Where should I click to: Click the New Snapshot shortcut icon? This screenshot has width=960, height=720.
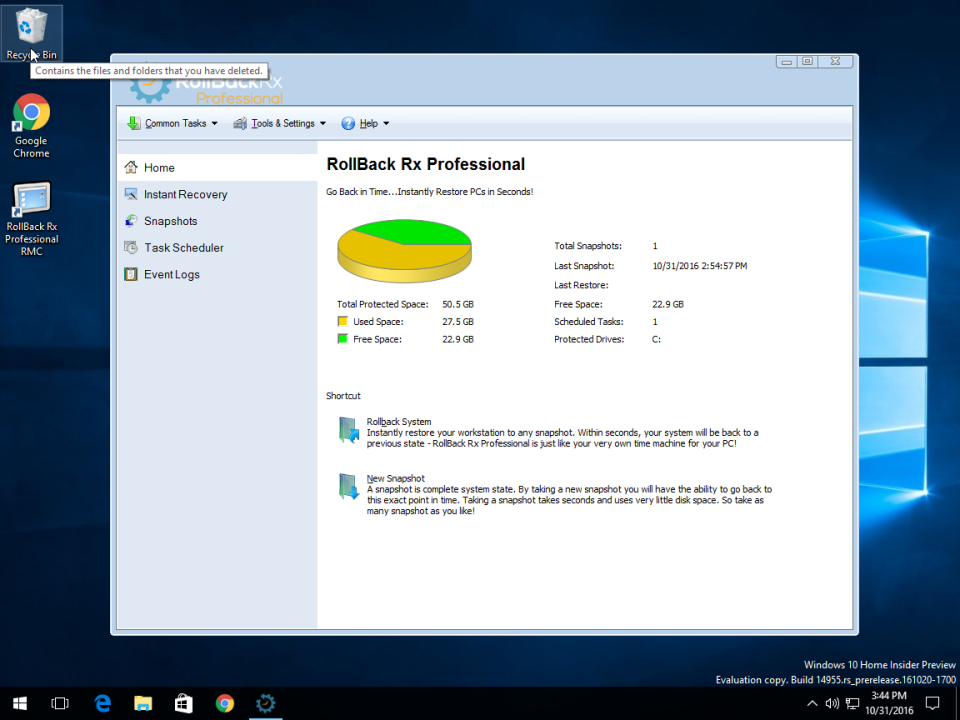(348, 486)
